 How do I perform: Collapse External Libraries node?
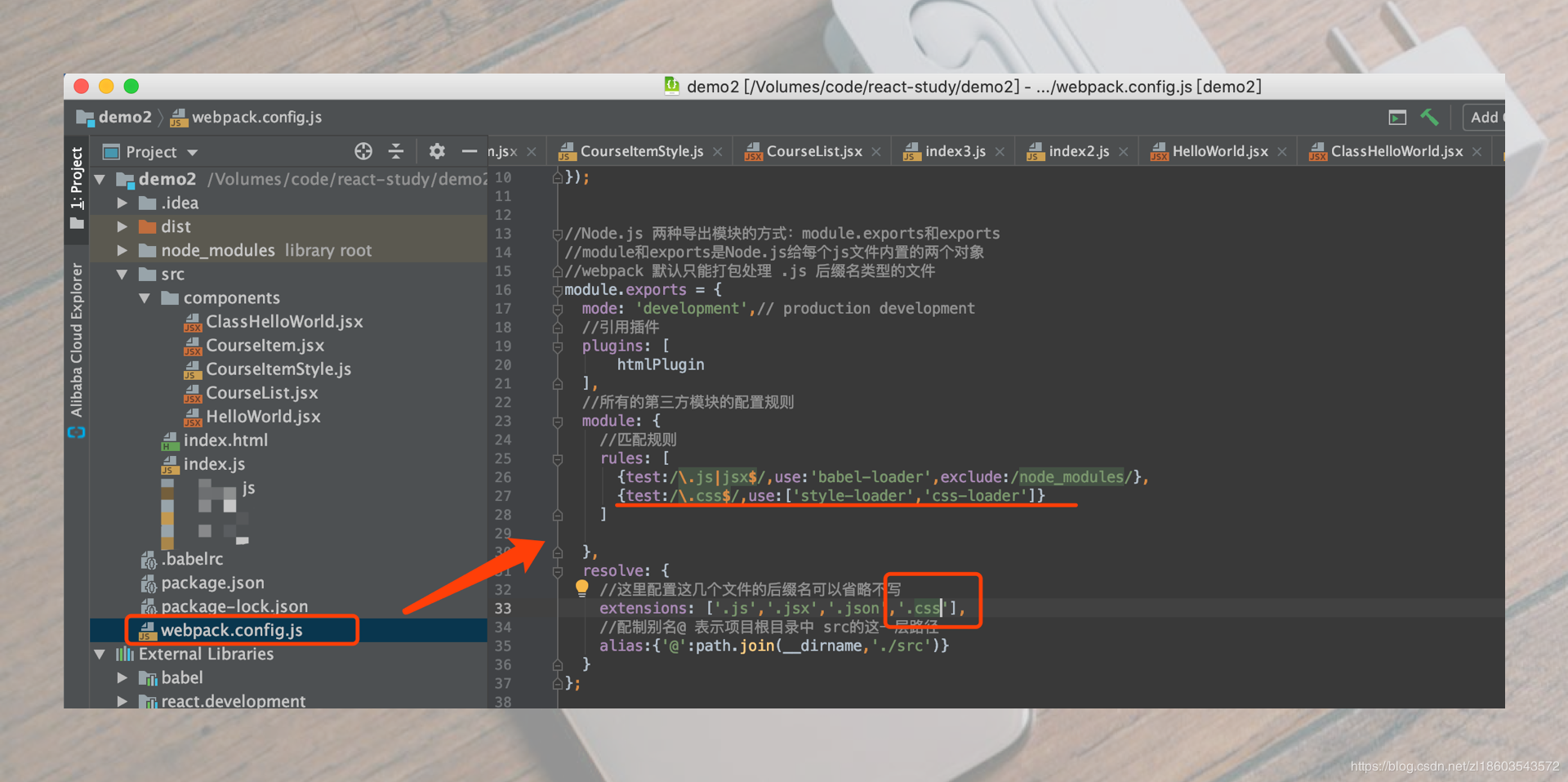click(x=100, y=654)
